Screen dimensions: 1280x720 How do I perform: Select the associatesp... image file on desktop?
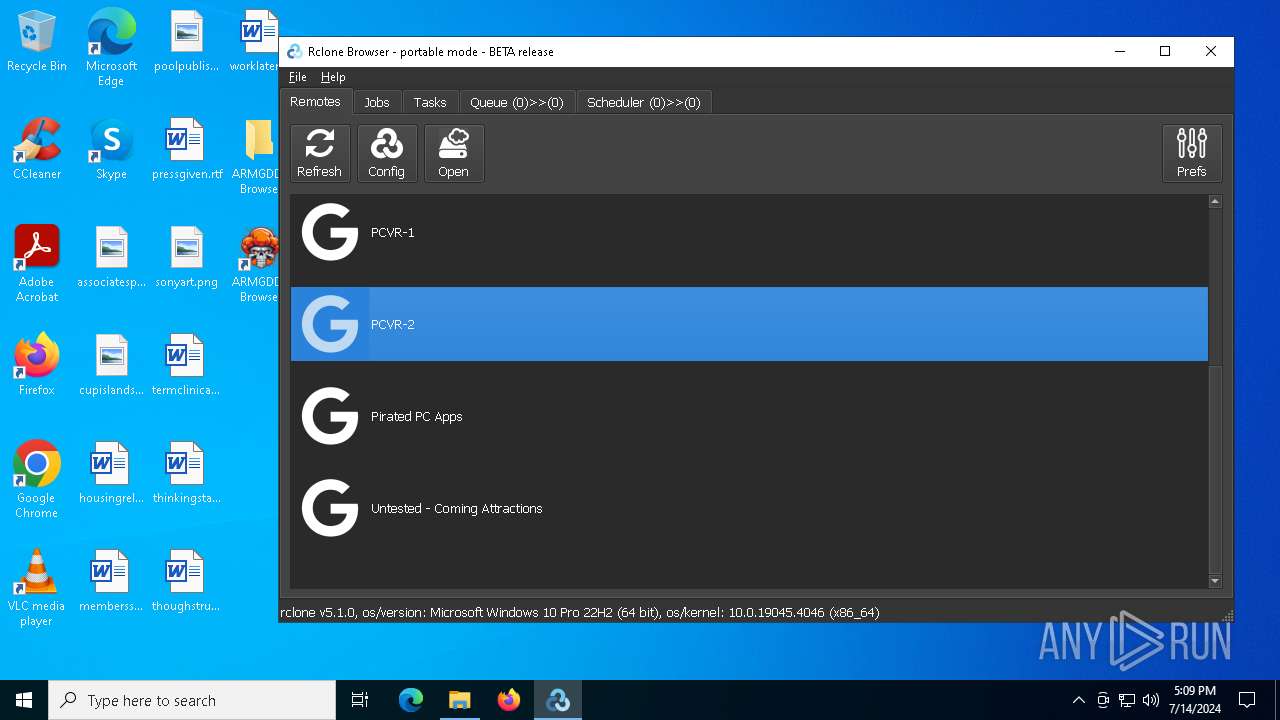[111, 257]
